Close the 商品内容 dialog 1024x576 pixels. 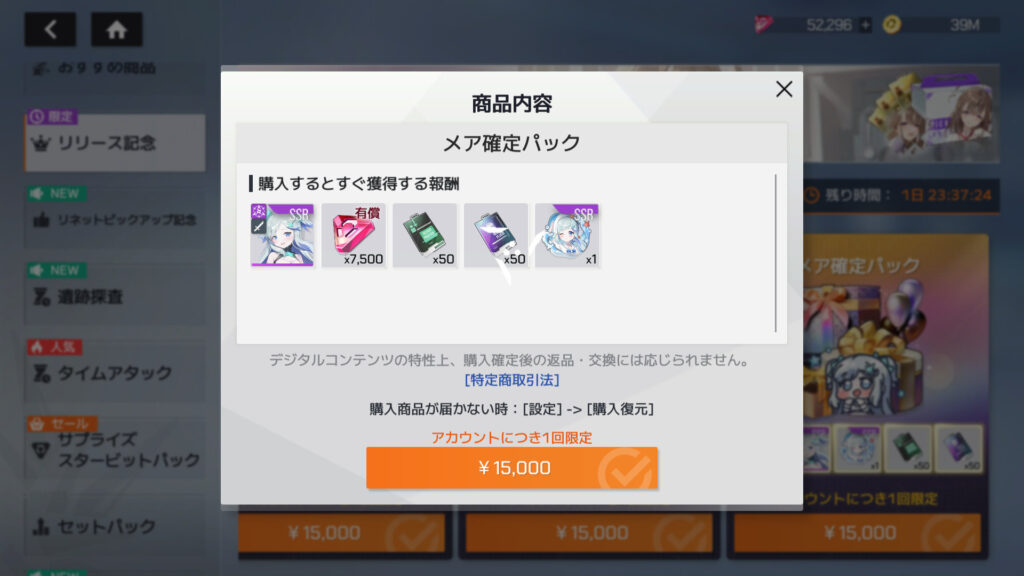784,89
